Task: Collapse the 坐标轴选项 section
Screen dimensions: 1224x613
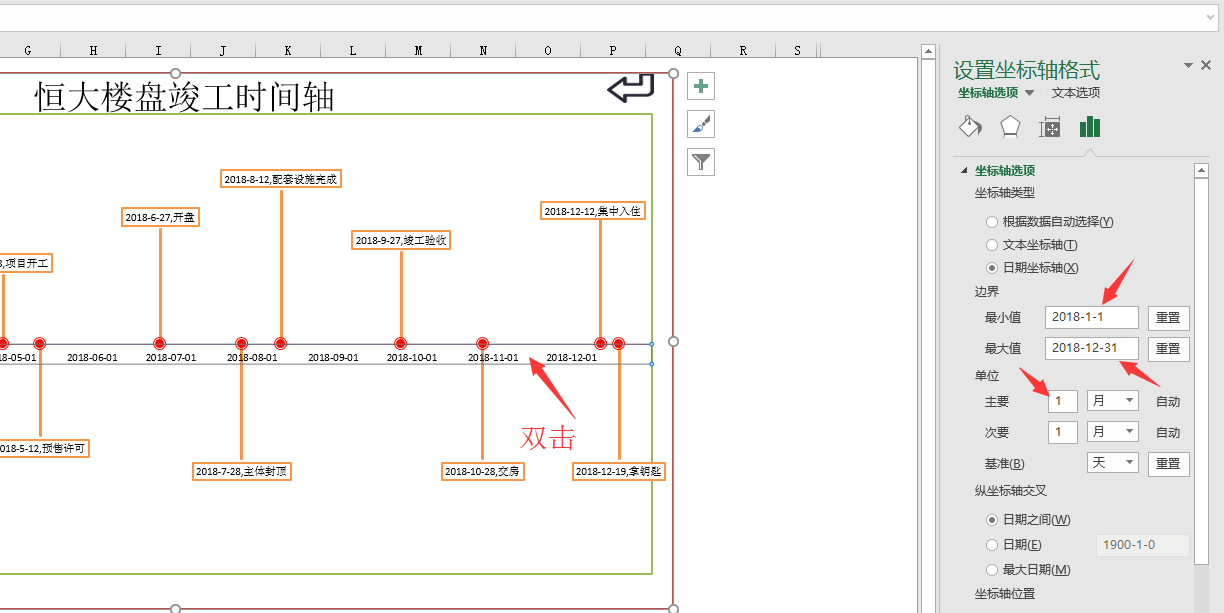Action: (x=963, y=171)
